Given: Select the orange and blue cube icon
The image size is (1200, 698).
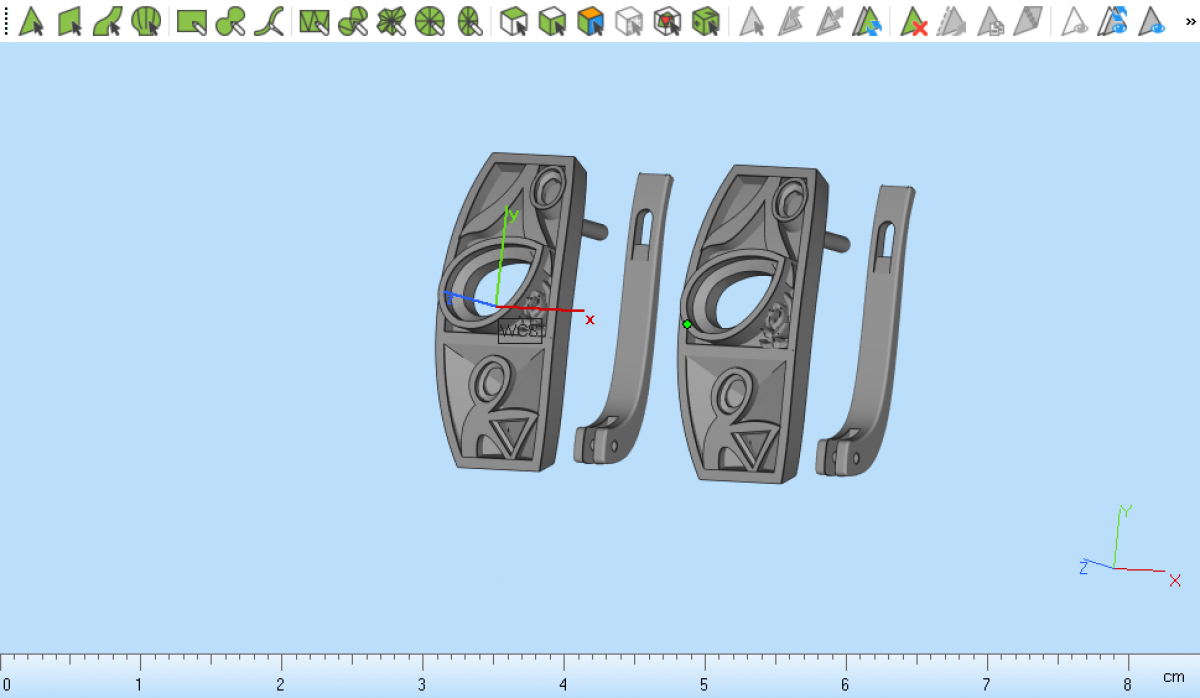Looking at the screenshot, I should (591, 20).
